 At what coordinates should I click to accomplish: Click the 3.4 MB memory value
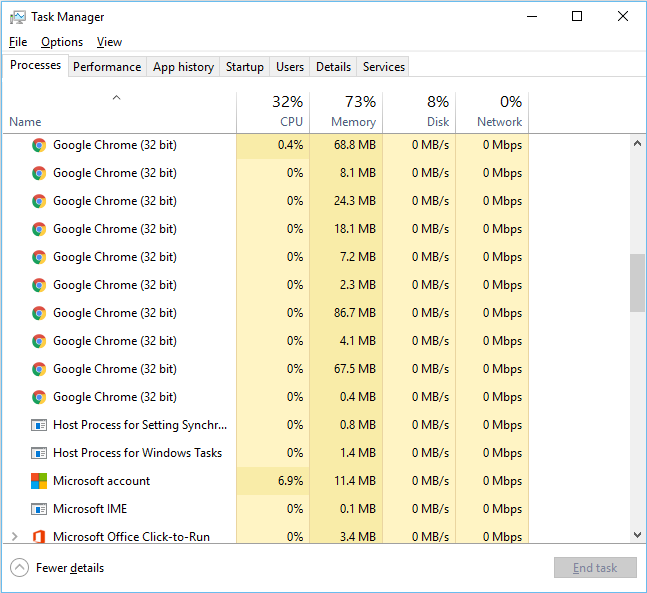358,536
